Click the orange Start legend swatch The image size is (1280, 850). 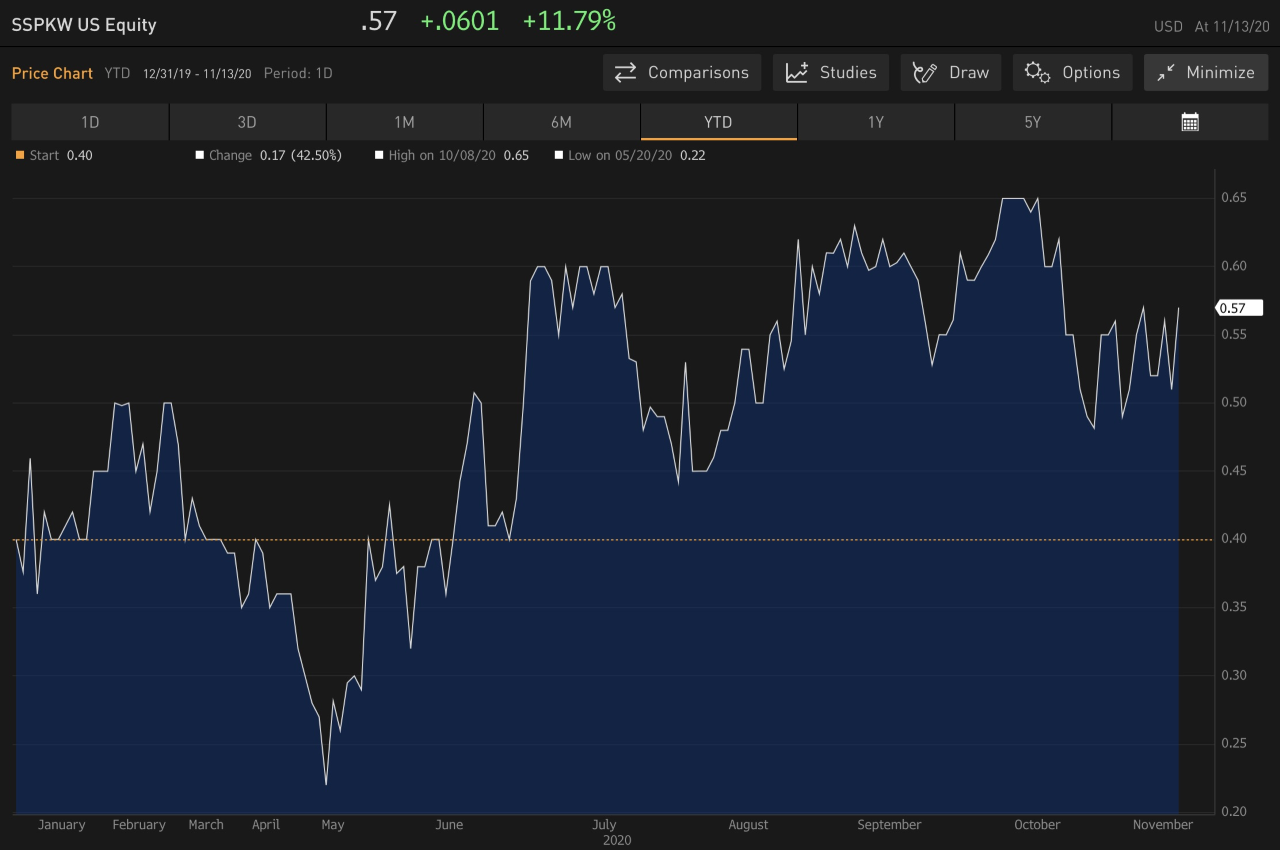[20, 155]
